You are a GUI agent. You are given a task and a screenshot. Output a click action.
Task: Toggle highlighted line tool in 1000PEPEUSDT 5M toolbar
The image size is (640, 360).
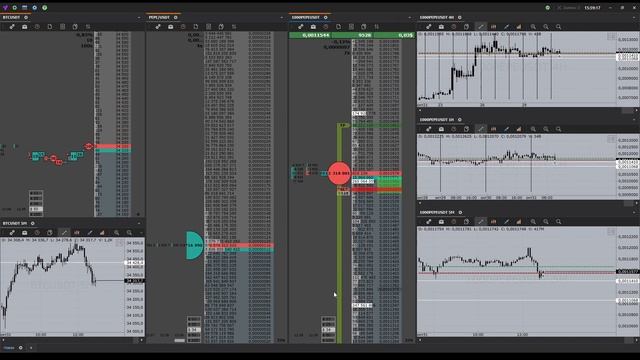click(481, 222)
